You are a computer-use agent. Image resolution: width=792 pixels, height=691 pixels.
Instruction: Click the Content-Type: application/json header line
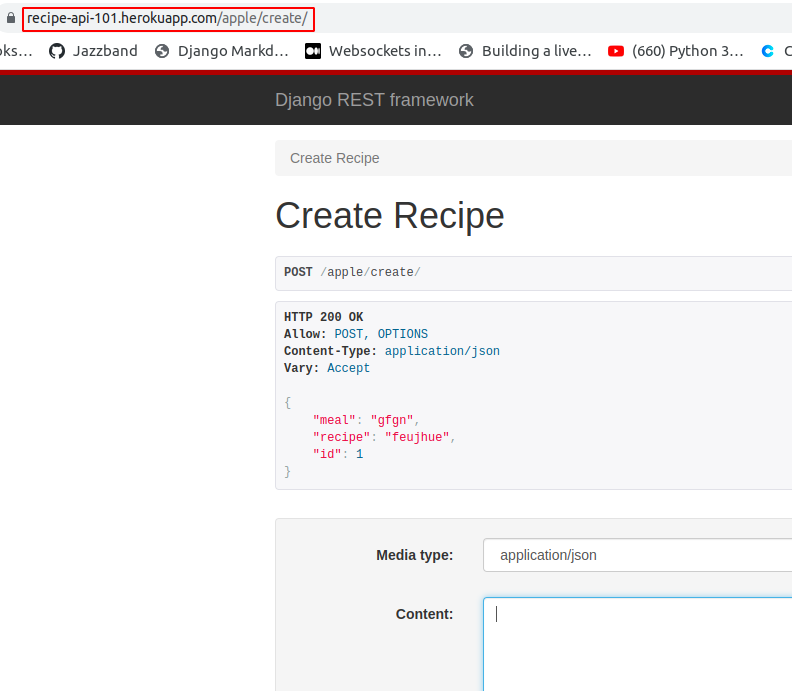click(391, 351)
